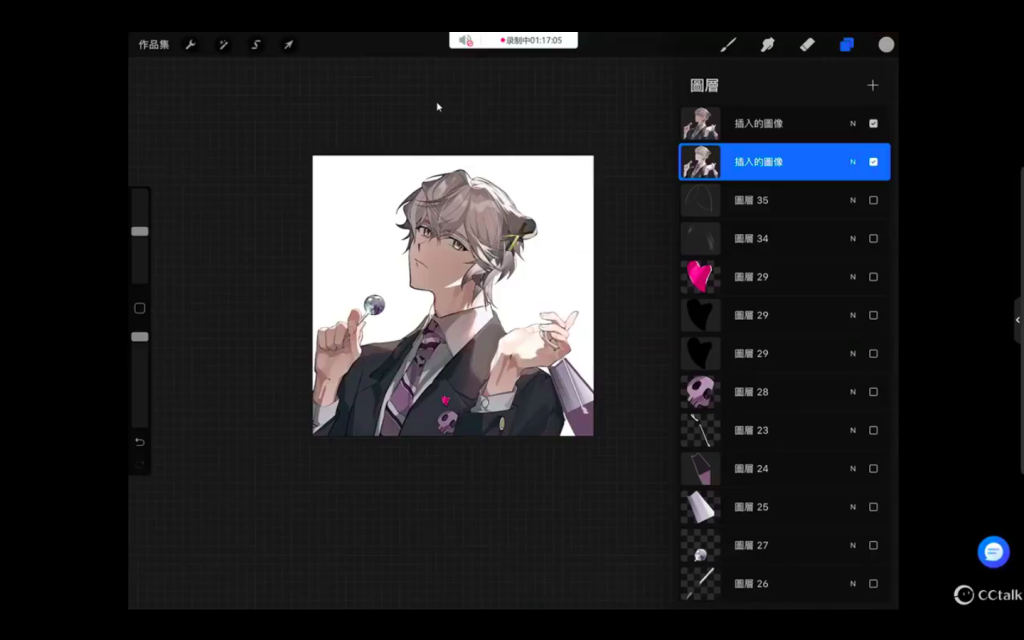Select the Paint brush tool
The width and height of the screenshot is (1024, 640).
pos(729,45)
